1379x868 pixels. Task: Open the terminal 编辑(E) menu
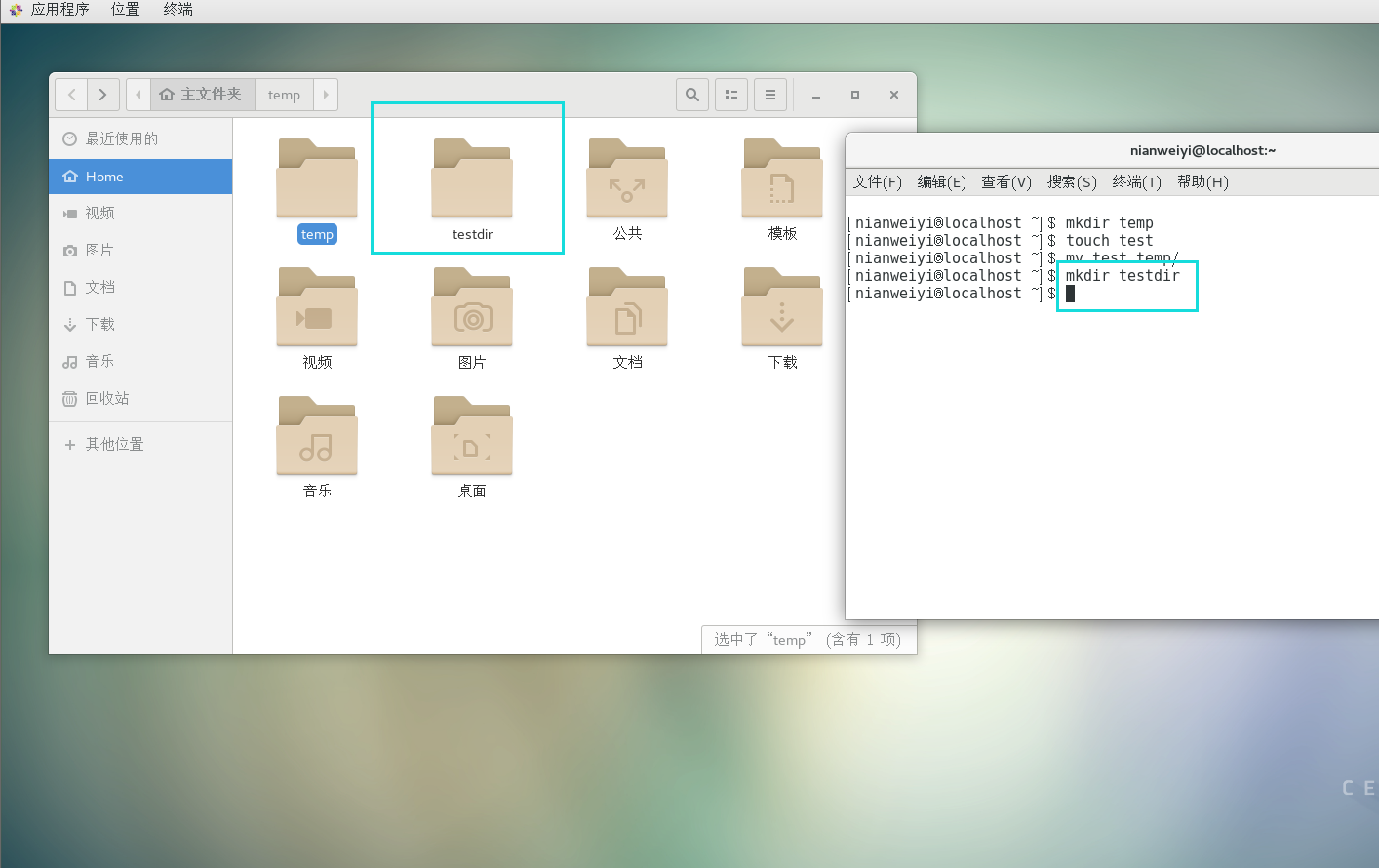[941, 181]
